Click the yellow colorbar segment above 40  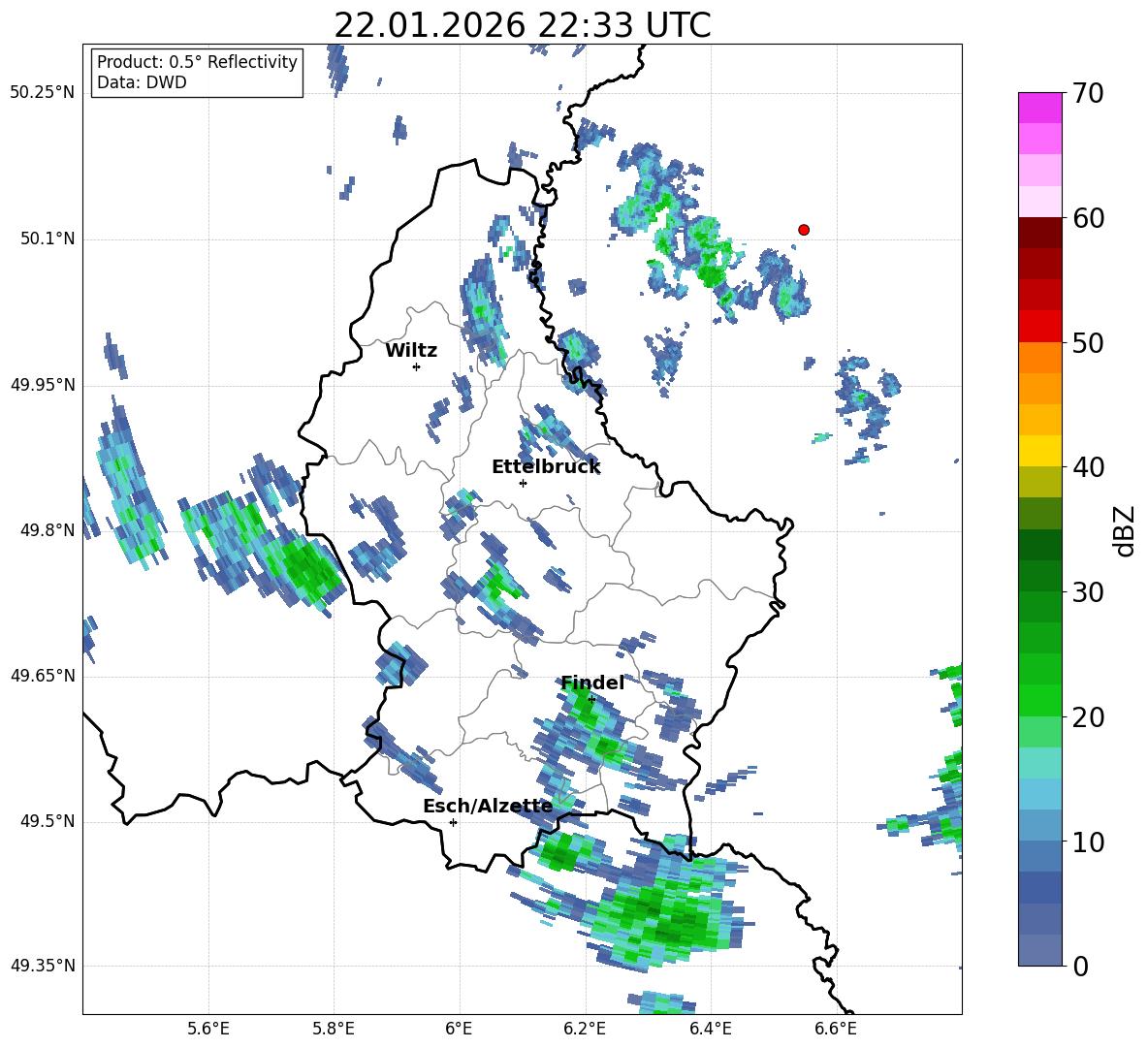(1039, 451)
